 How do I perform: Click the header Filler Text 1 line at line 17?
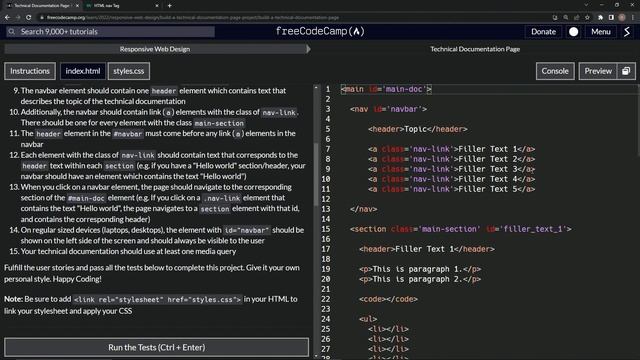(427, 249)
